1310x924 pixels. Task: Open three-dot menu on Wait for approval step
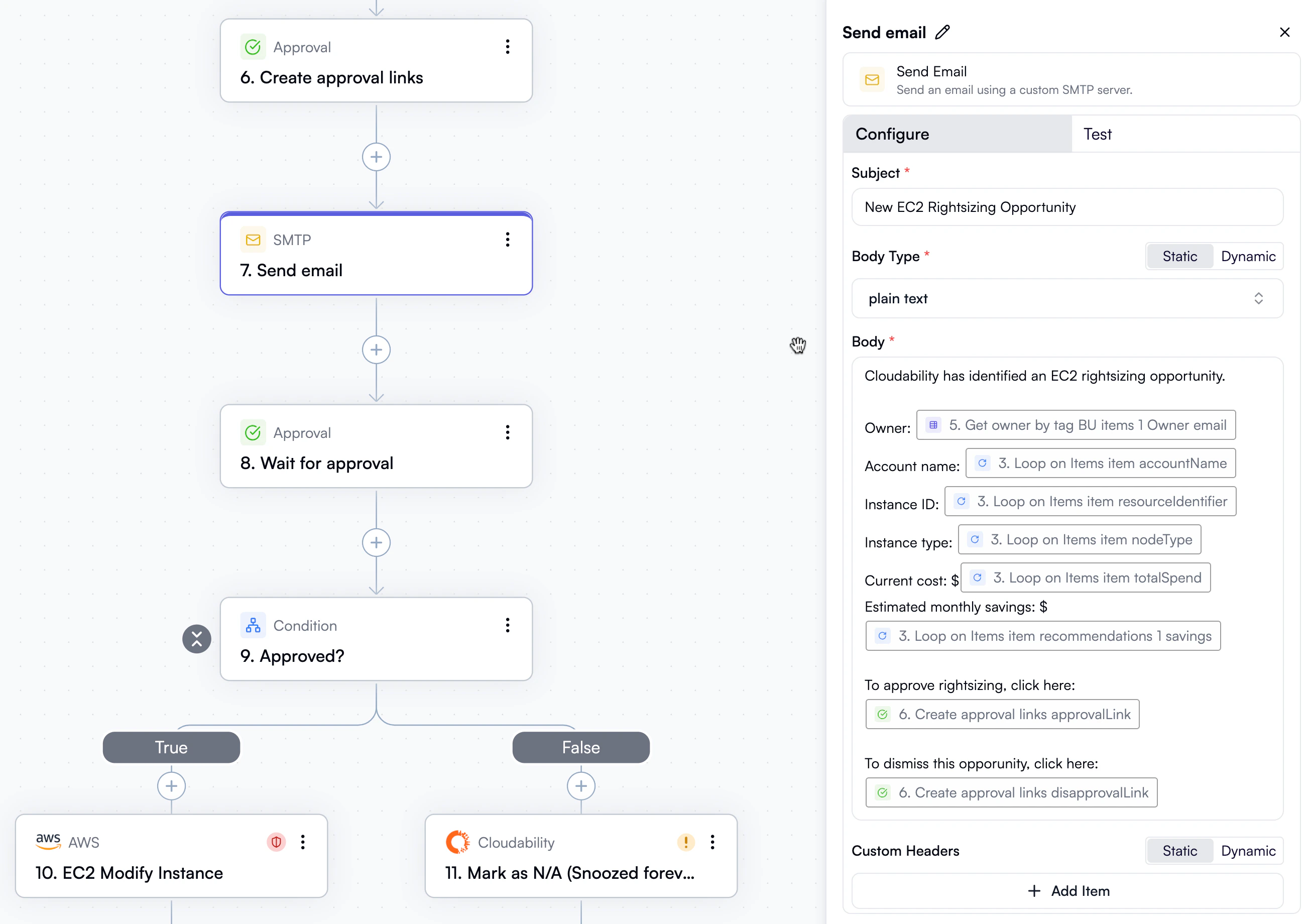pos(507,432)
